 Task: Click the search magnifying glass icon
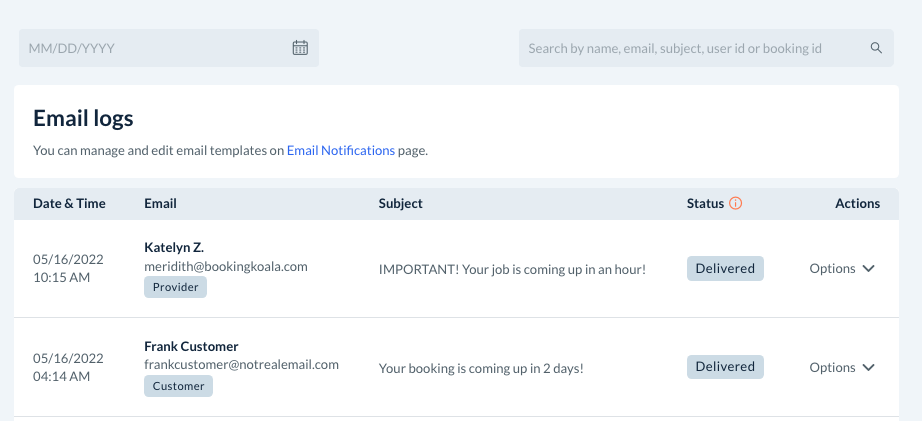tap(876, 48)
